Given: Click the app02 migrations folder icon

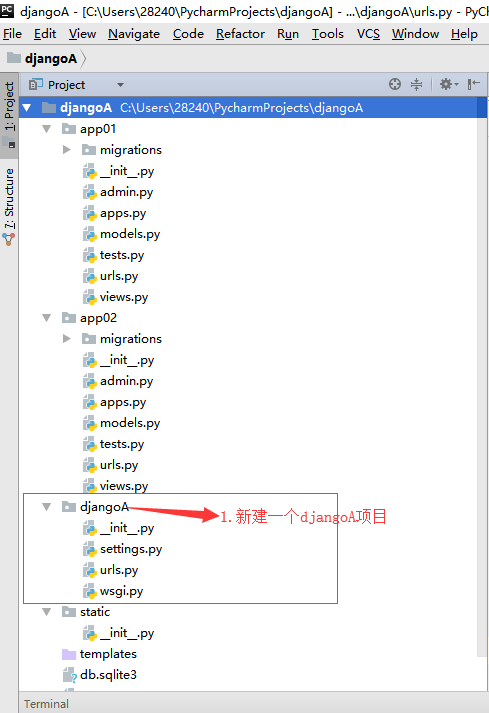Looking at the screenshot, I should (x=89, y=339).
